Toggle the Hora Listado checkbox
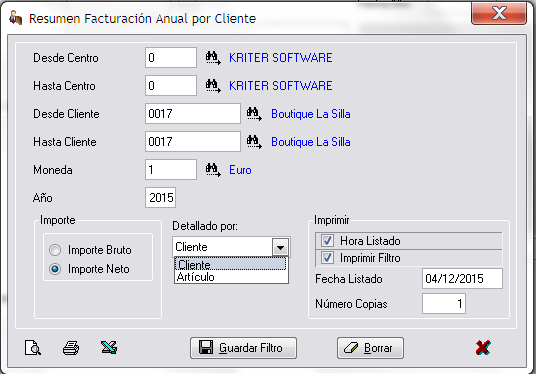Viewport: 536px width, 374px height. pos(327,241)
